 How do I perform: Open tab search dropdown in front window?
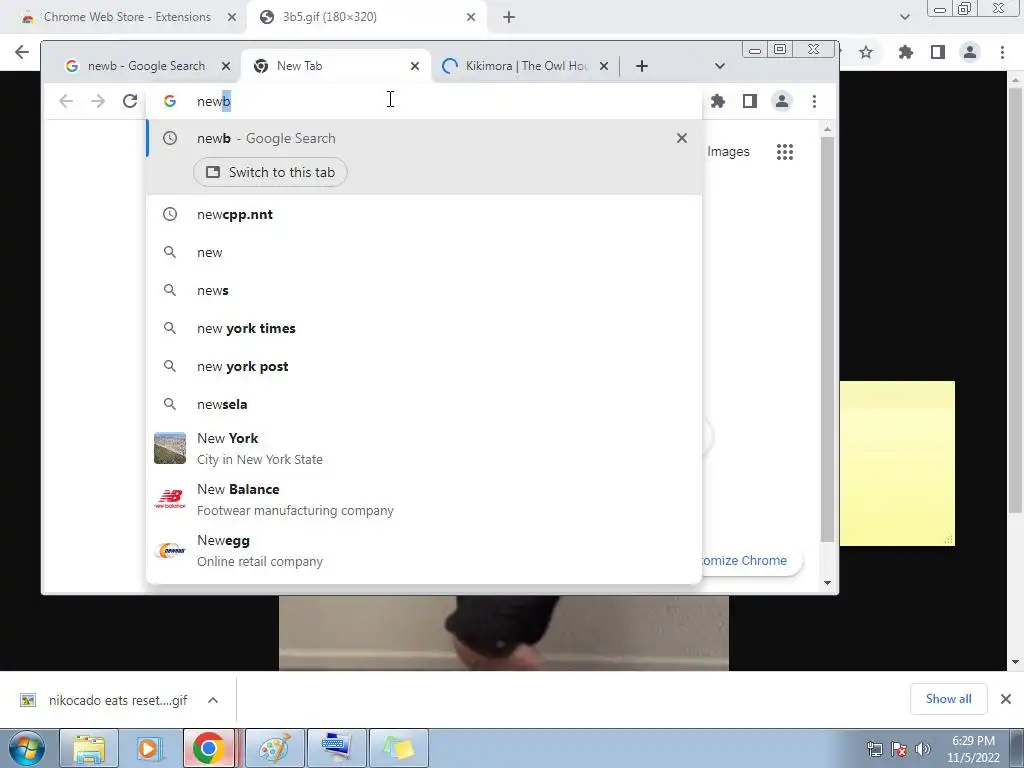tap(720, 66)
